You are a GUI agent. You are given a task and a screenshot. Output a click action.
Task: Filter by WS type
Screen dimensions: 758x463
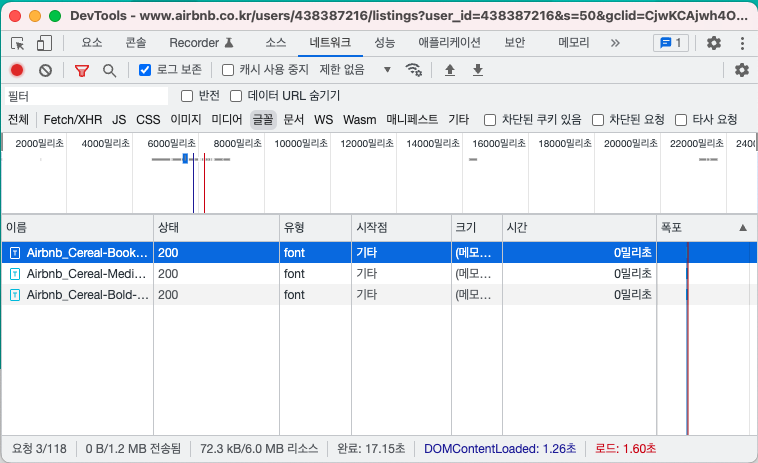[x=323, y=120]
